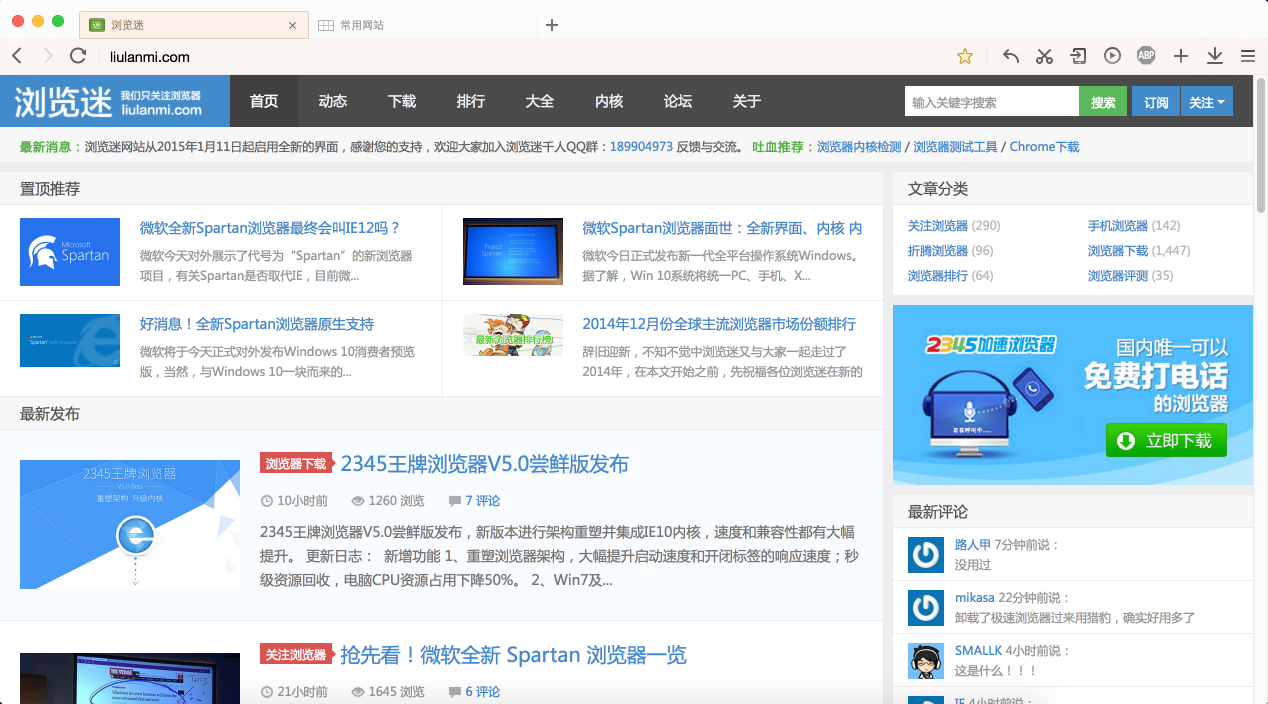Reload the page with refresh icon
The width and height of the screenshot is (1268, 704).
point(78,56)
